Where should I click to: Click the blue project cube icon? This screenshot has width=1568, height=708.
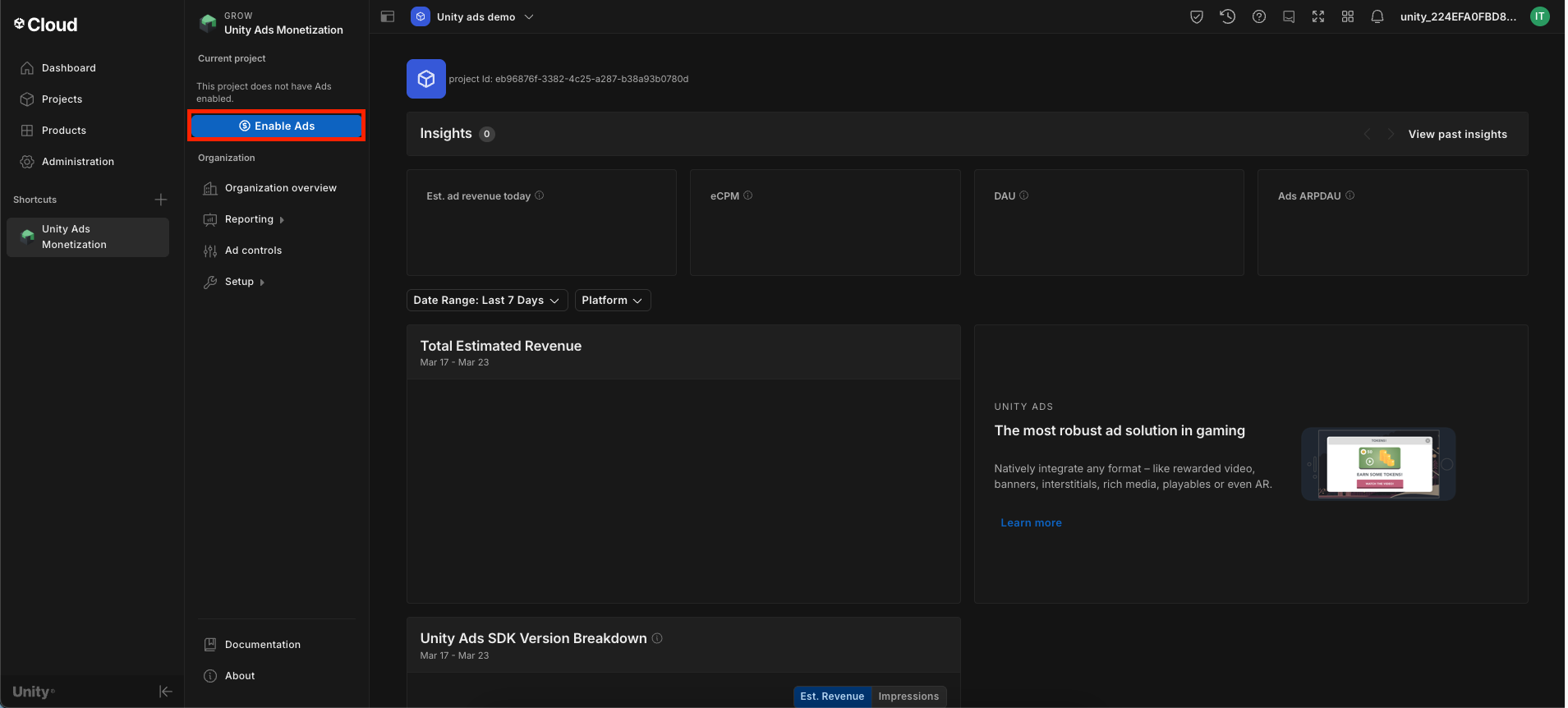(x=426, y=79)
